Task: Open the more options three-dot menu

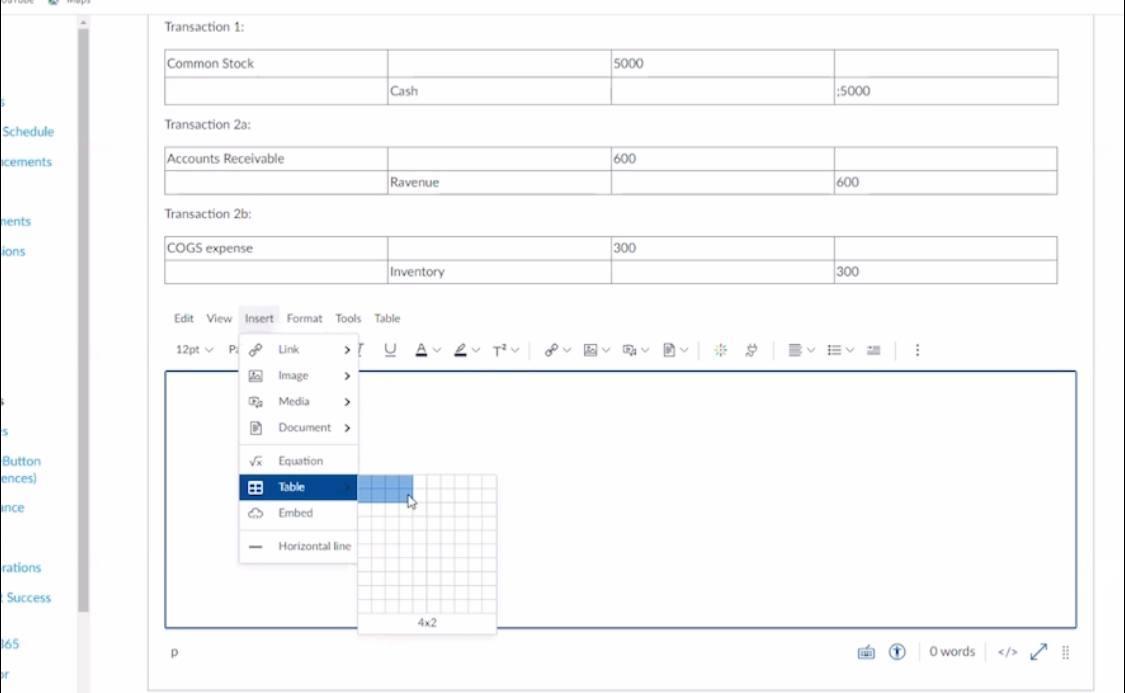Action: click(917, 350)
